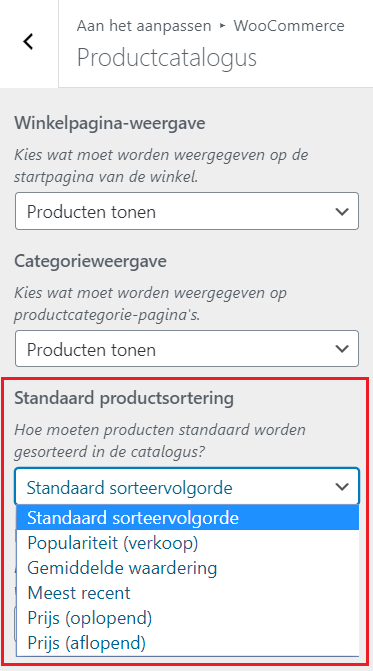
Task: Choose Populariteit (verkoop) sorting option
Action: (x=188, y=543)
